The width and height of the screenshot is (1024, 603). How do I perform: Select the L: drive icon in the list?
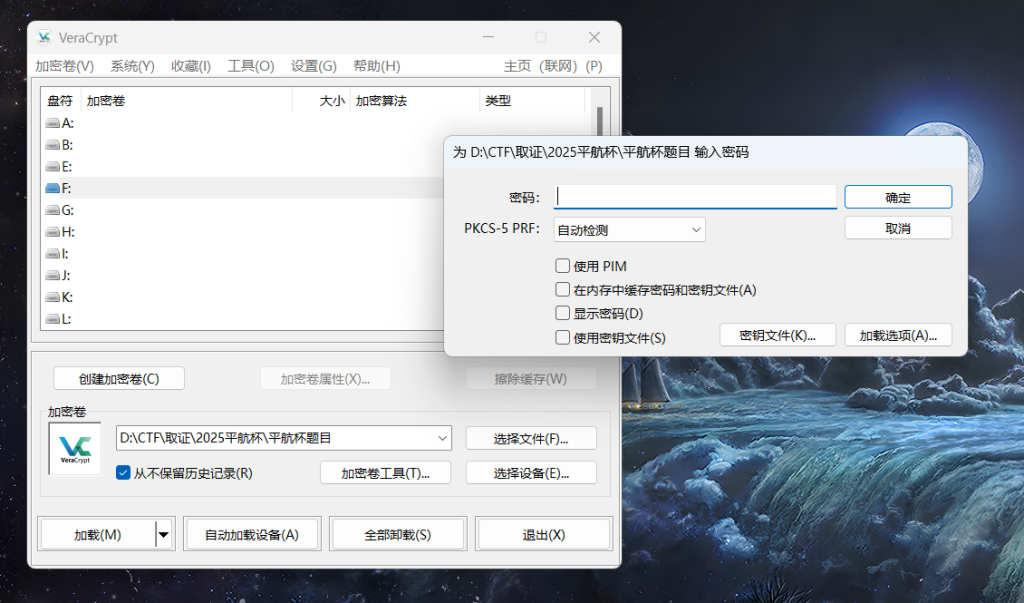(x=53, y=319)
